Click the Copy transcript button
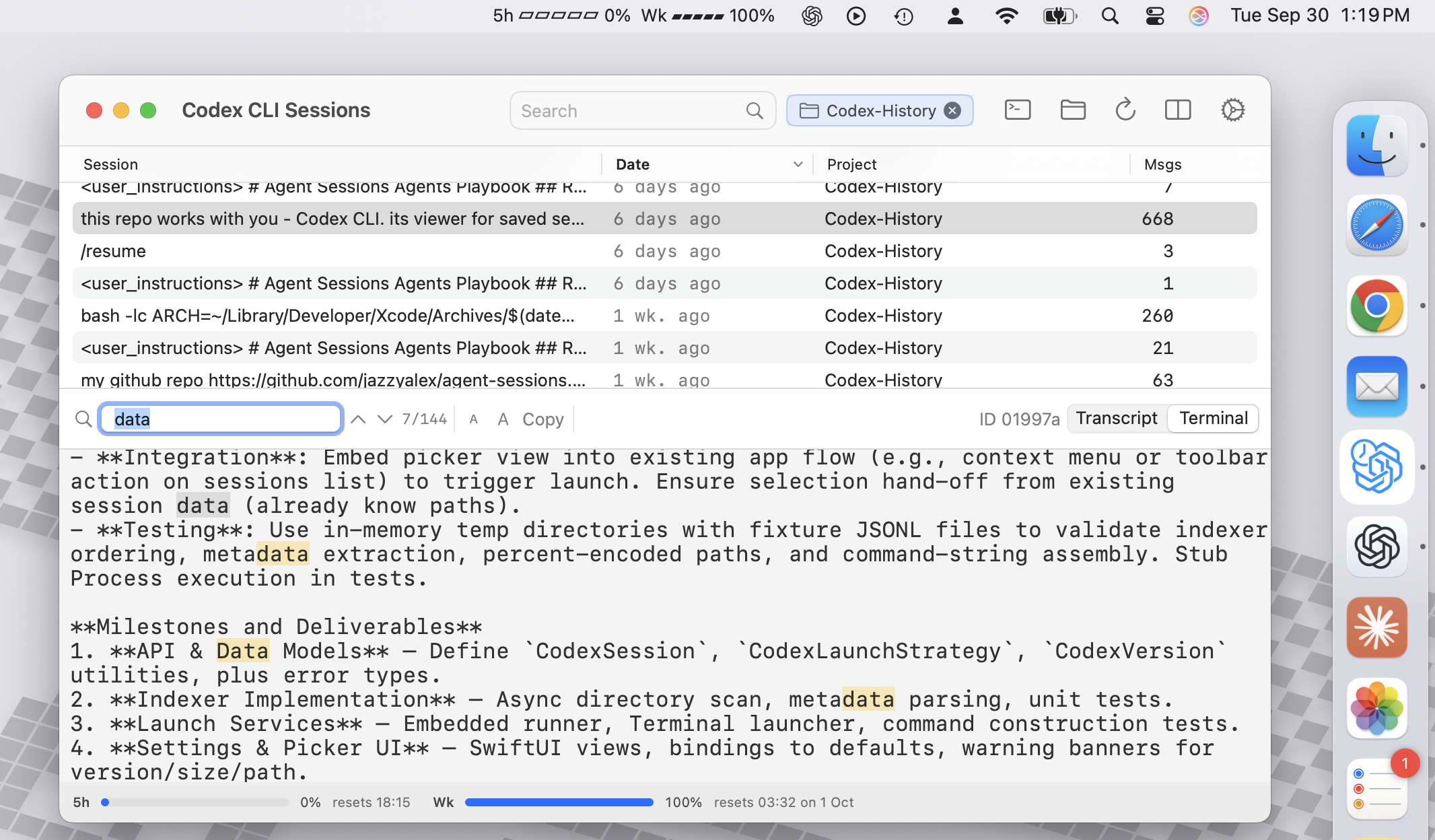 (542, 419)
